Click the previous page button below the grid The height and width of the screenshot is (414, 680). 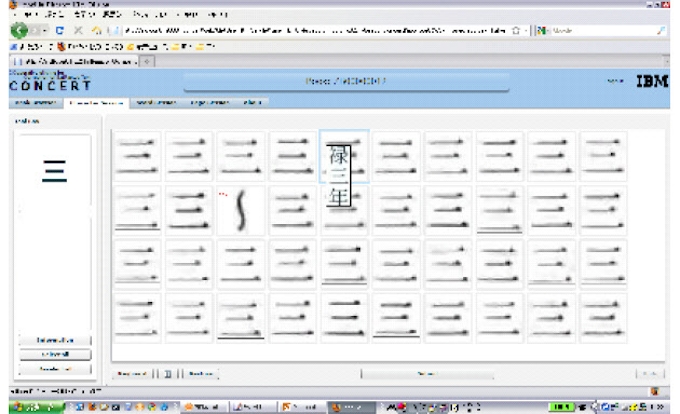pyautogui.click(x=133, y=374)
